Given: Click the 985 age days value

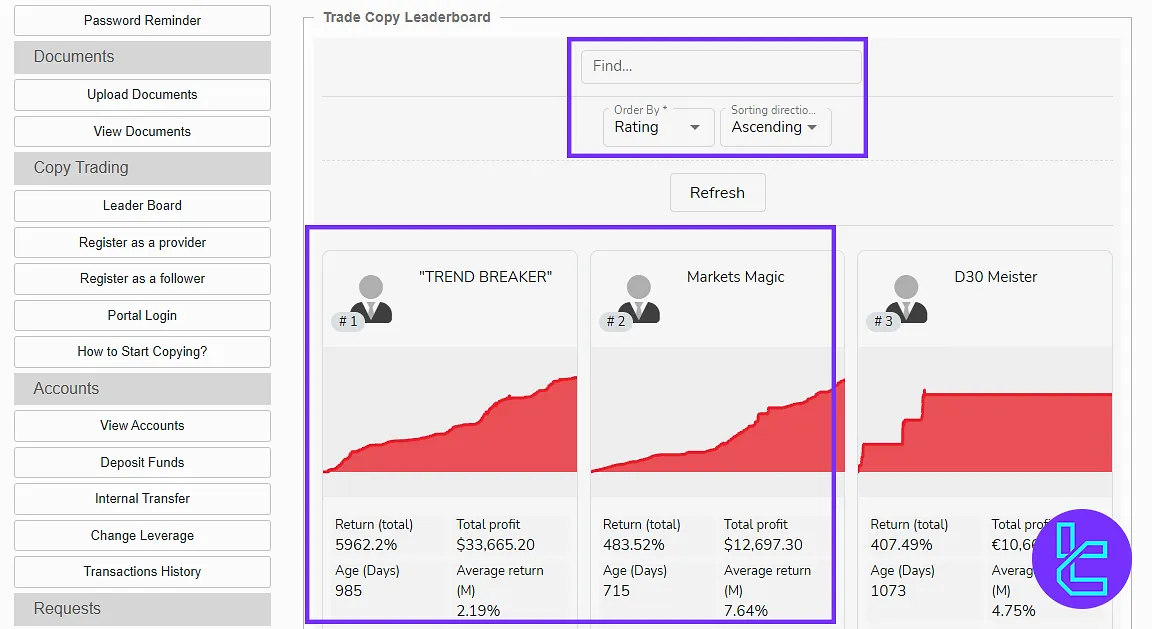Looking at the screenshot, I should 348,591.
